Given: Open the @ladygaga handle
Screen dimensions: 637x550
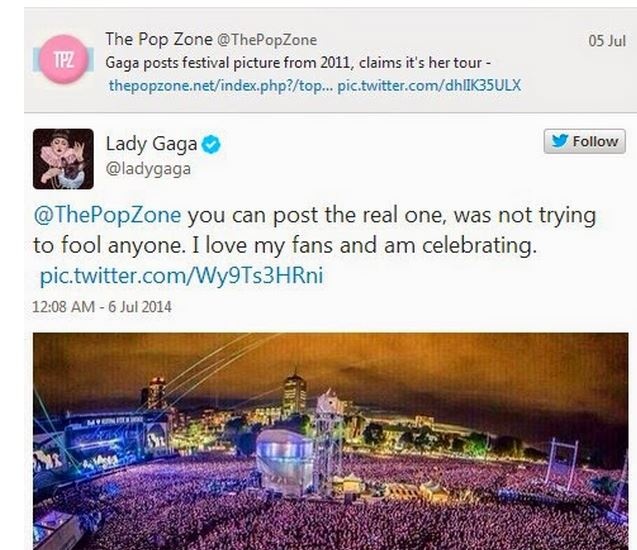Looking at the screenshot, I should pyautogui.click(x=148, y=169).
